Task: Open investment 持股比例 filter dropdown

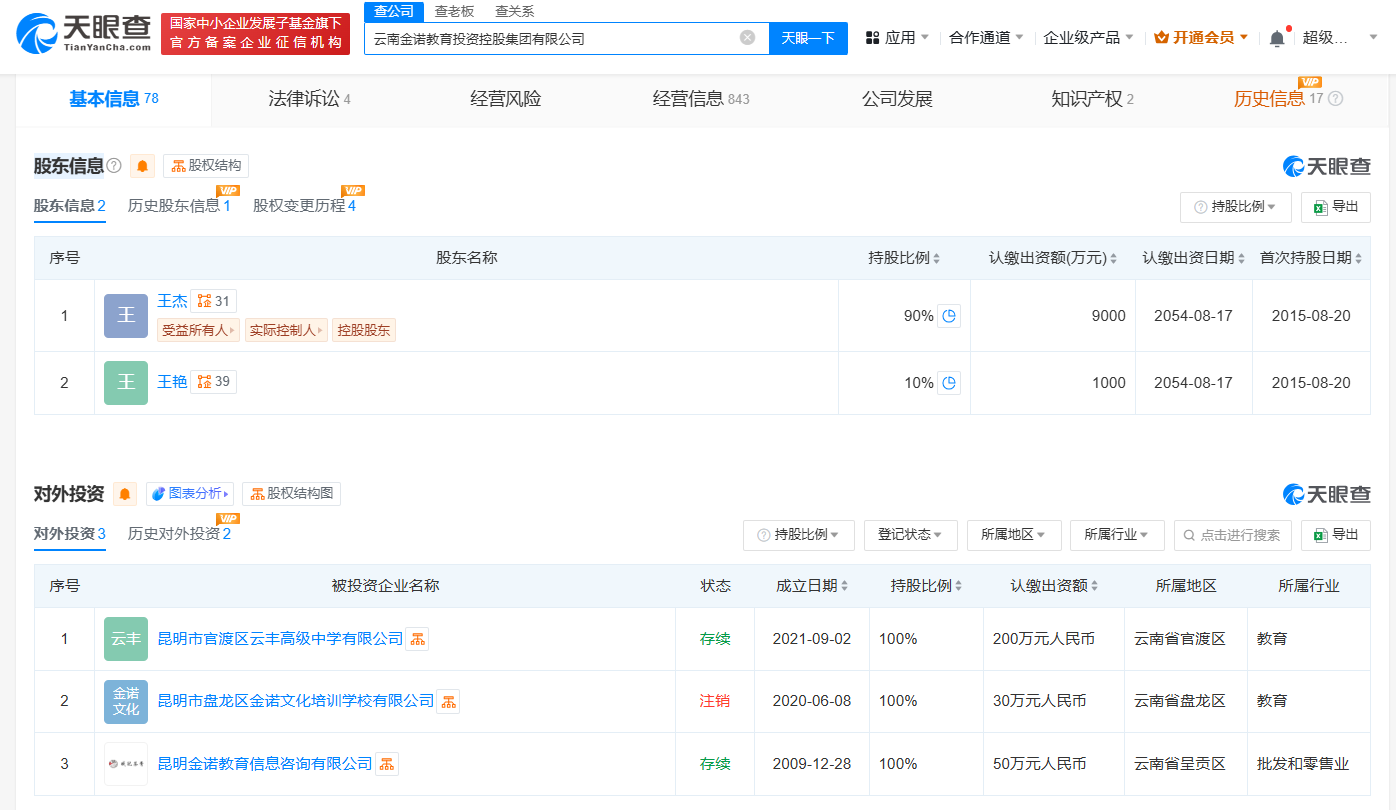Action: tap(799, 535)
